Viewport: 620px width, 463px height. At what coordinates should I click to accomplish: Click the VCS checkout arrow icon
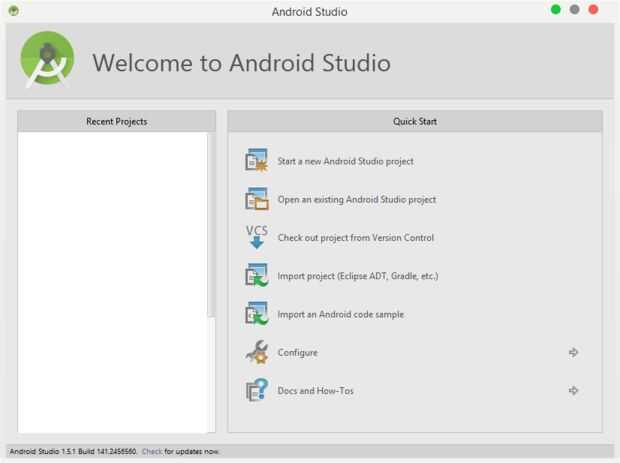point(257,237)
